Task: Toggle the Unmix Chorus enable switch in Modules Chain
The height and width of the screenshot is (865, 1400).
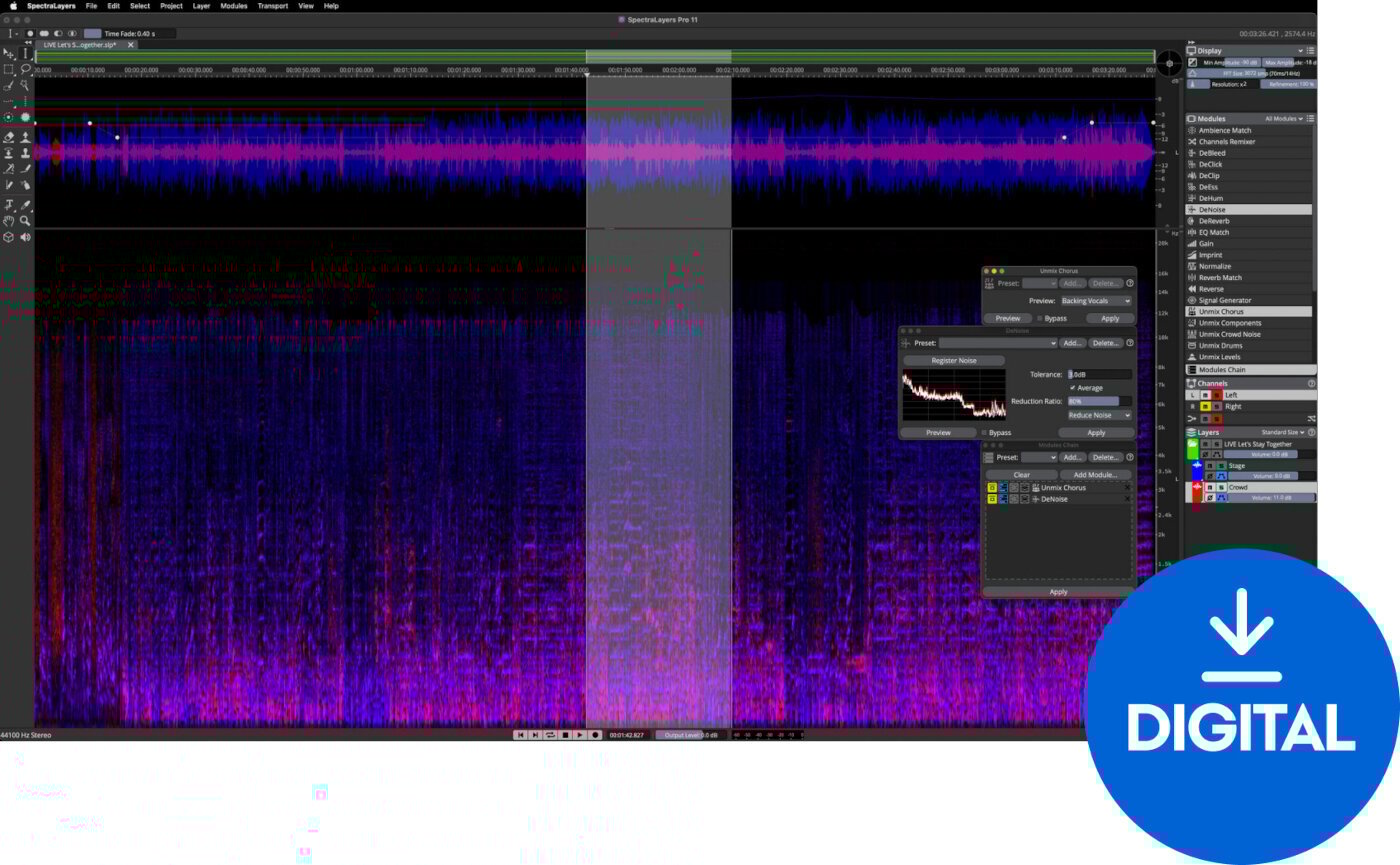Action: pyautogui.click(x=991, y=487)
